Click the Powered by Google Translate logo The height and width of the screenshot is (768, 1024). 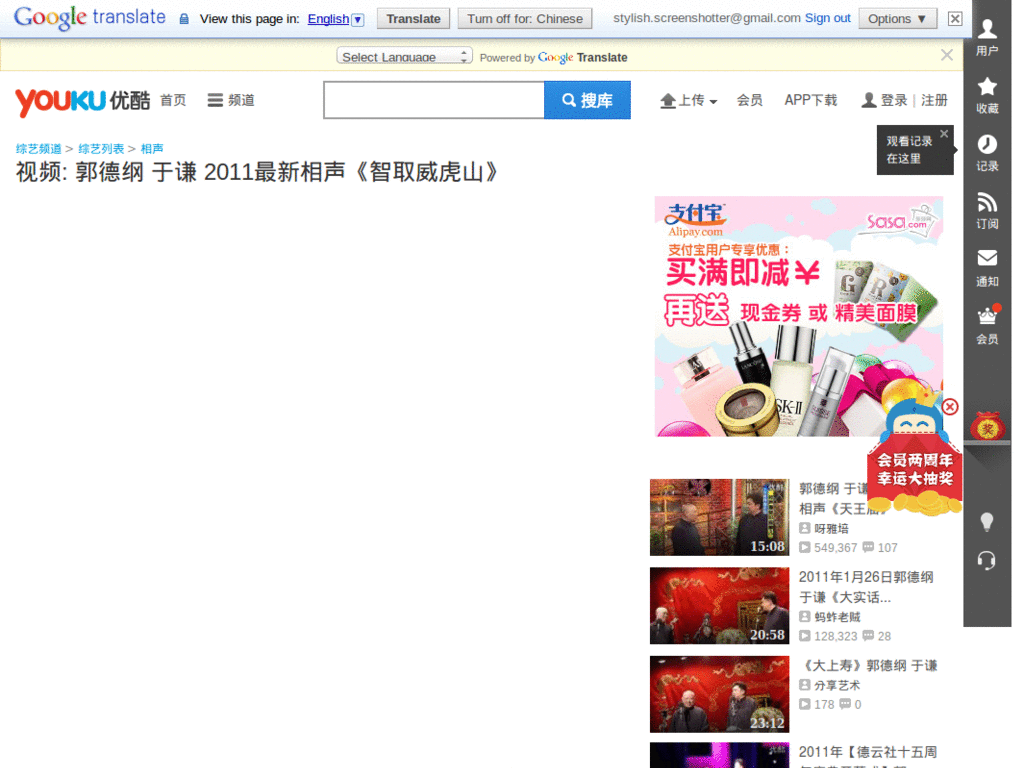pyautogui.click(x=583, y=57)
